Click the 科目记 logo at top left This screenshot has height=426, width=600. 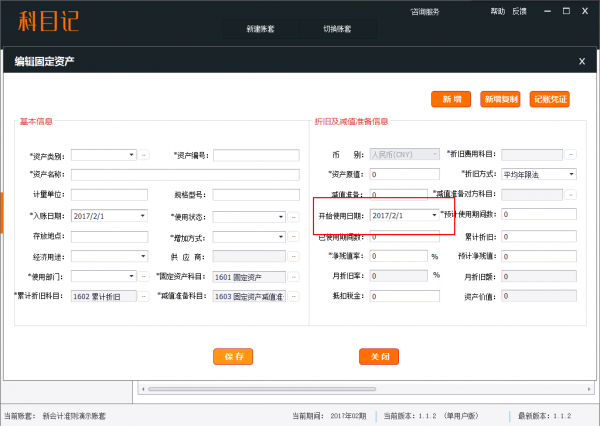[x=43, y=18]
